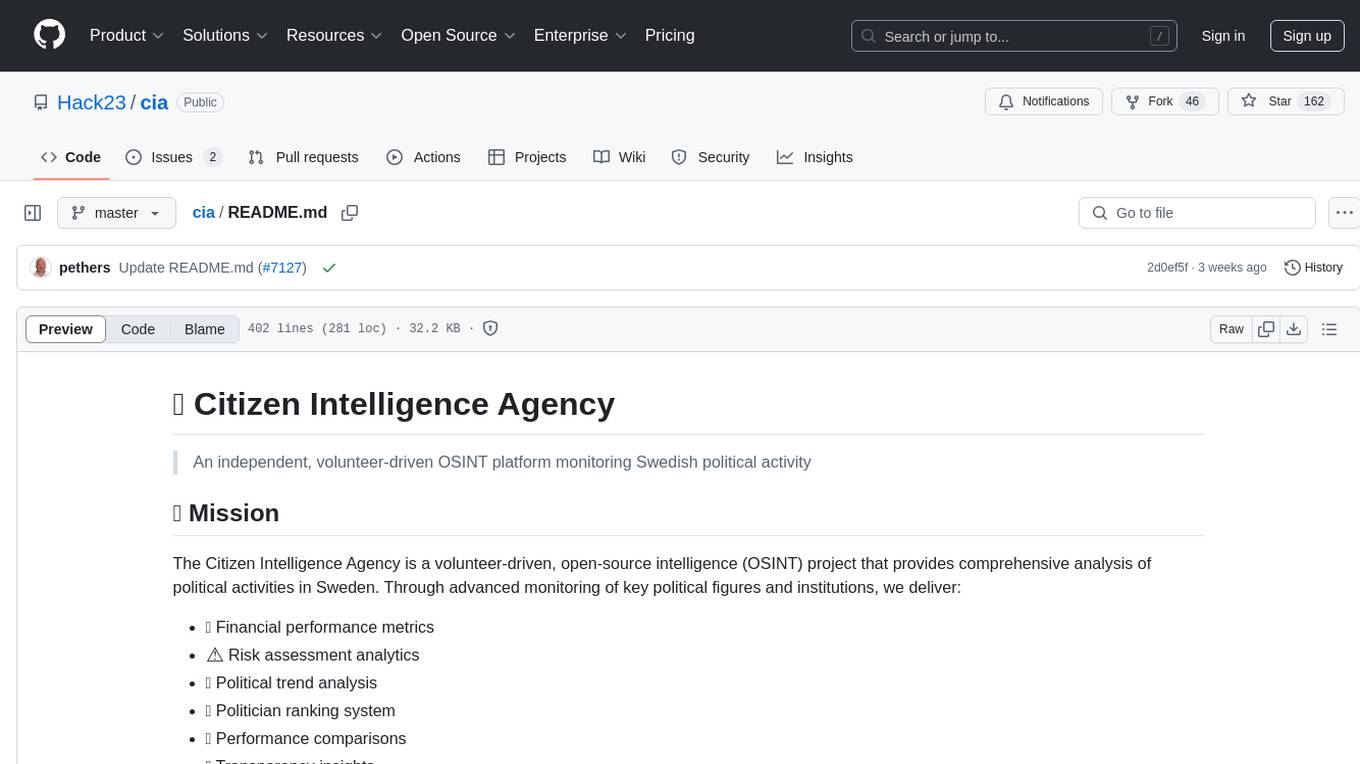Open more file actions menu
1360x764 pixels.
[1345, 213]
